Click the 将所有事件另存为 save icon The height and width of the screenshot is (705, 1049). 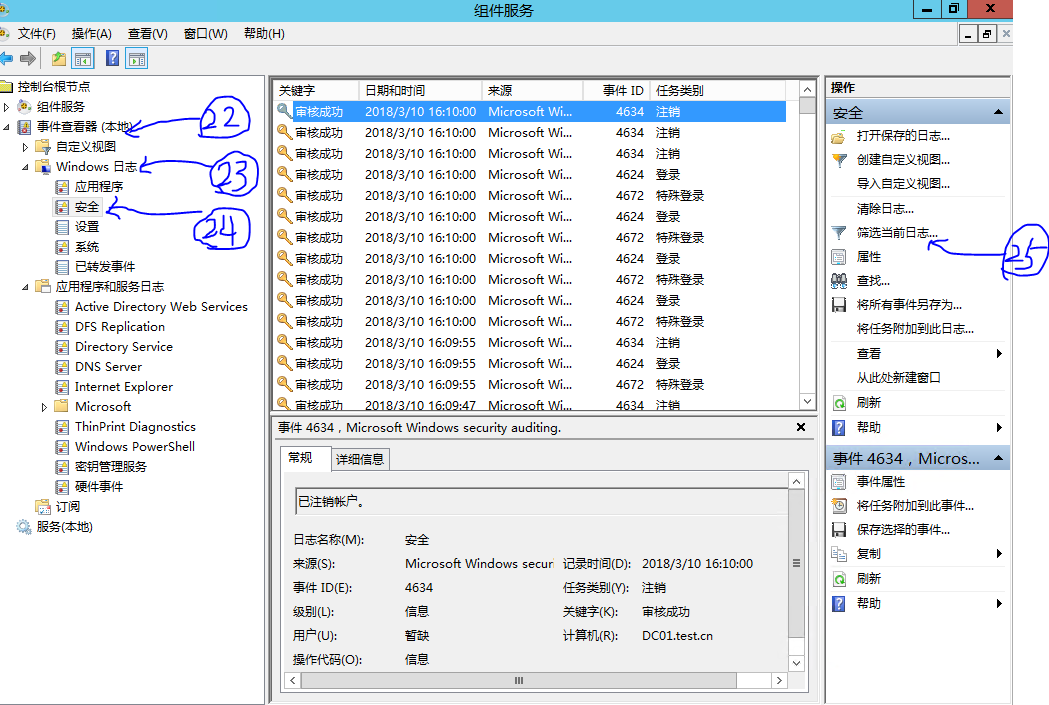tap(838, 305)
